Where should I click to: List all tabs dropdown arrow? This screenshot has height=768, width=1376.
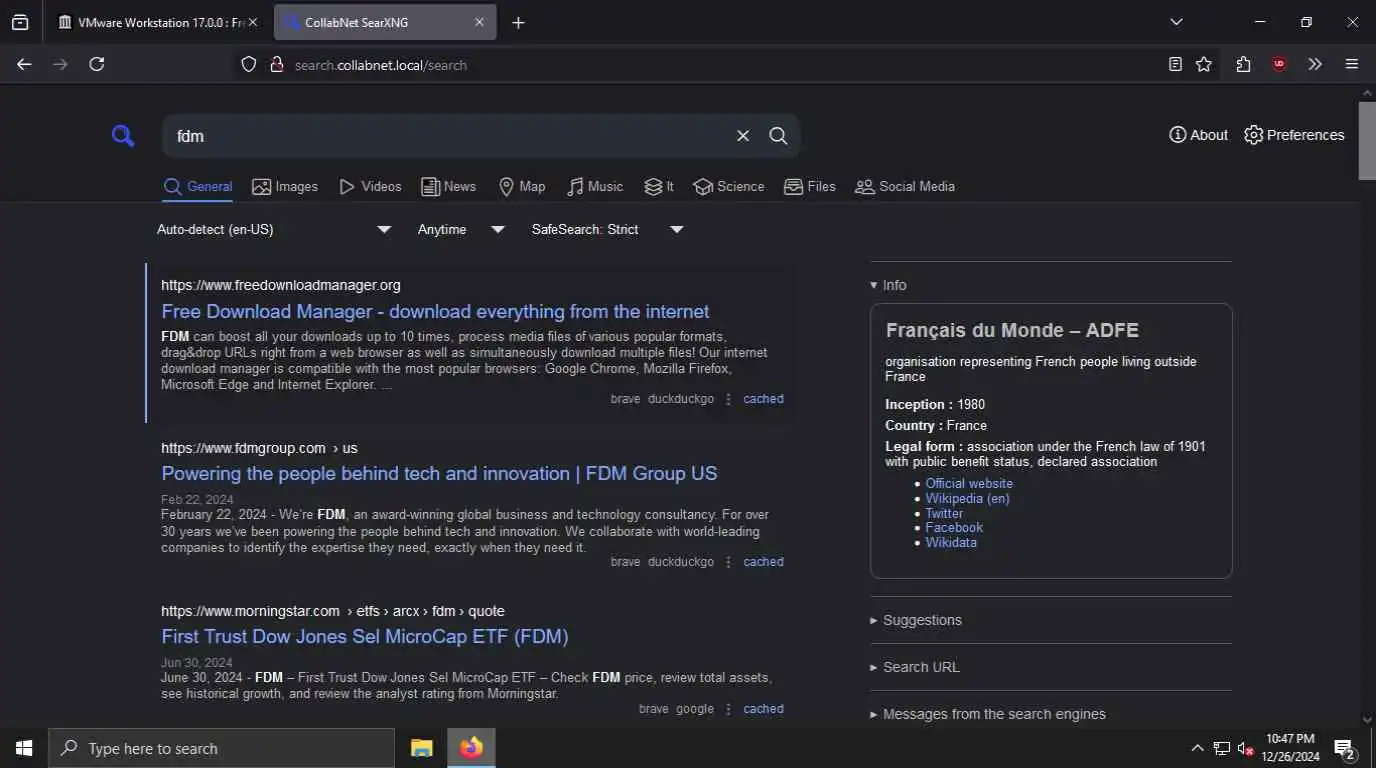pos(1176,22)
